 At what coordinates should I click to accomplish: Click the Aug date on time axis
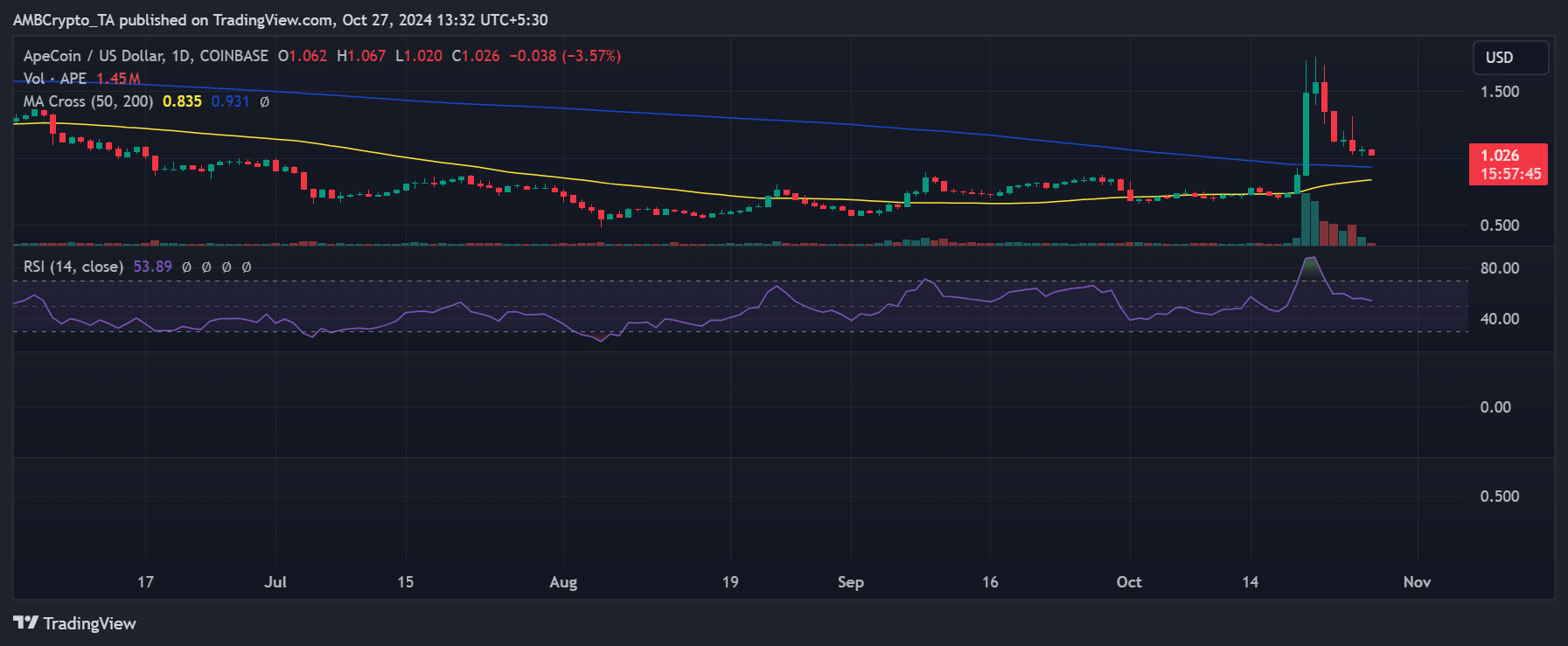point(563,582)
